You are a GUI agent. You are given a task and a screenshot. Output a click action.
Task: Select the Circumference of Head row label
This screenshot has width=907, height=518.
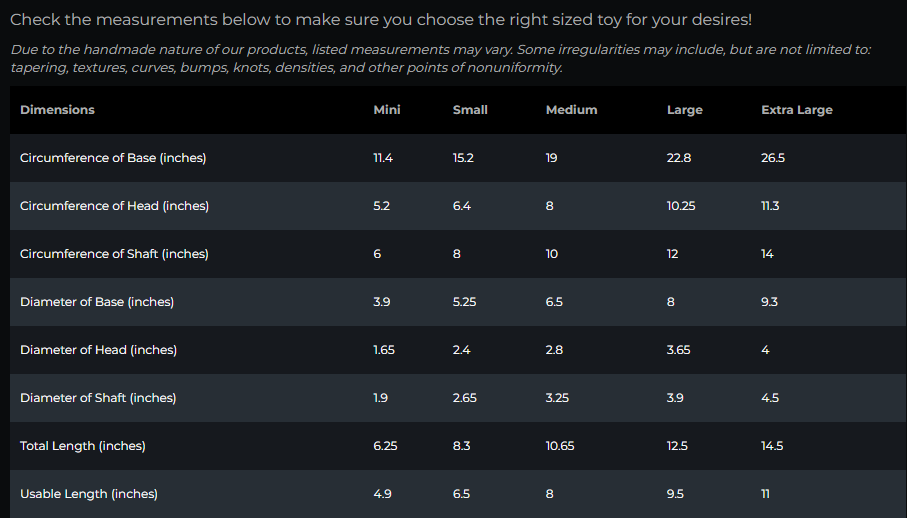(x=115, y=206)
